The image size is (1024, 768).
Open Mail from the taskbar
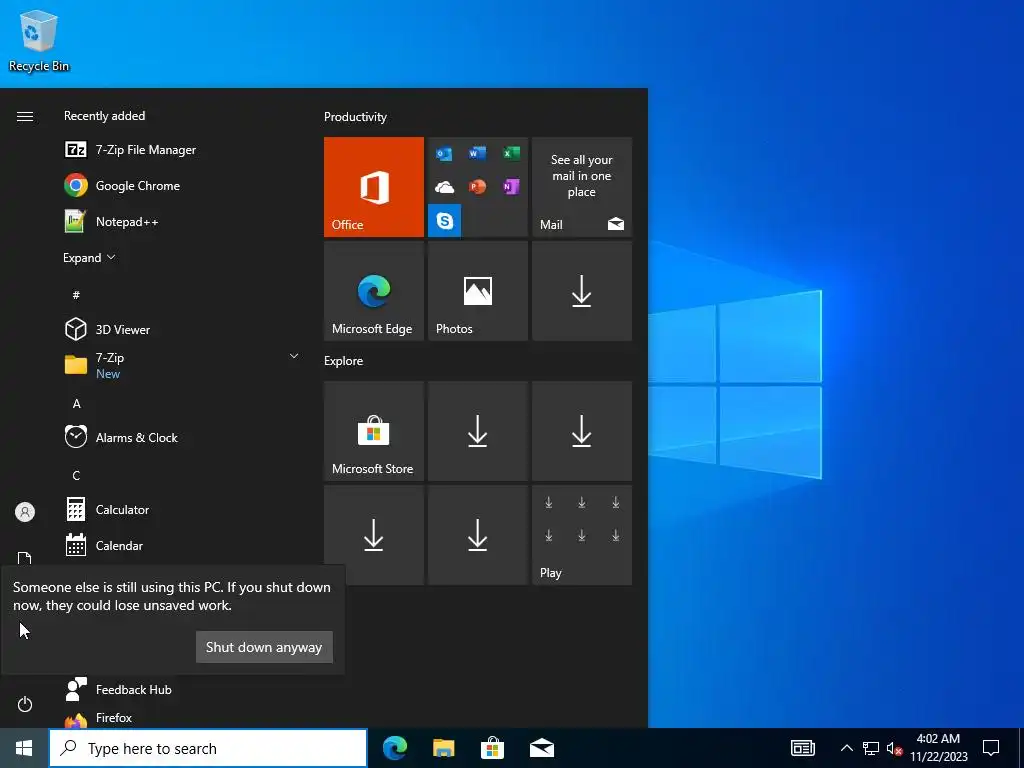541,748
